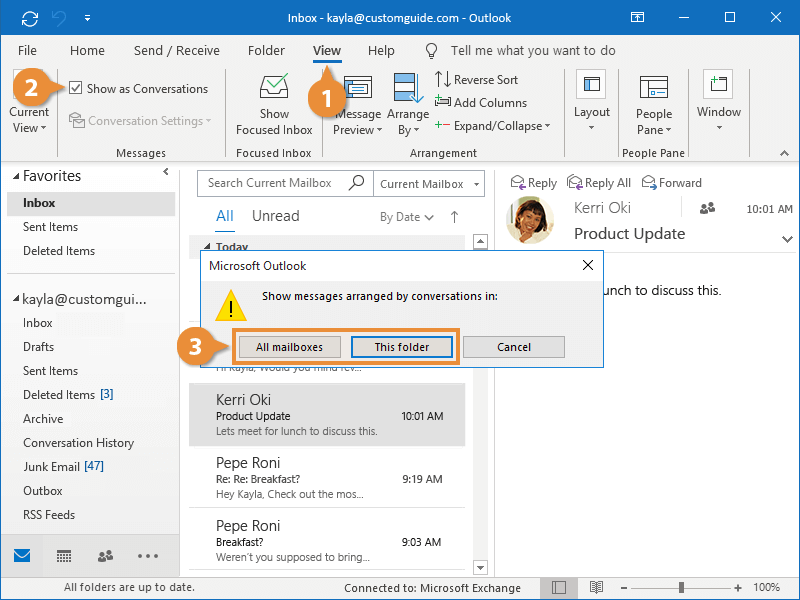
Task: Click the Show Focused Inbox icon
Action: coord(273,89)
